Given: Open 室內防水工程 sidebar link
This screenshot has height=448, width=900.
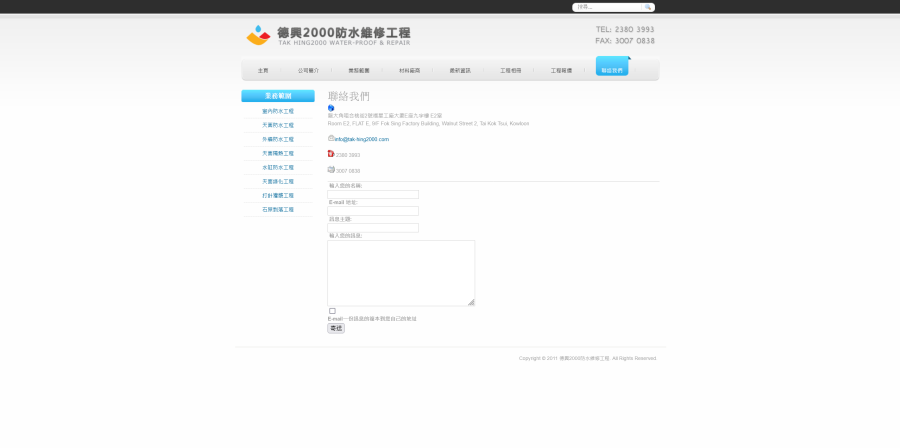Looking at the screenshot, I should (x=278, y=111).
